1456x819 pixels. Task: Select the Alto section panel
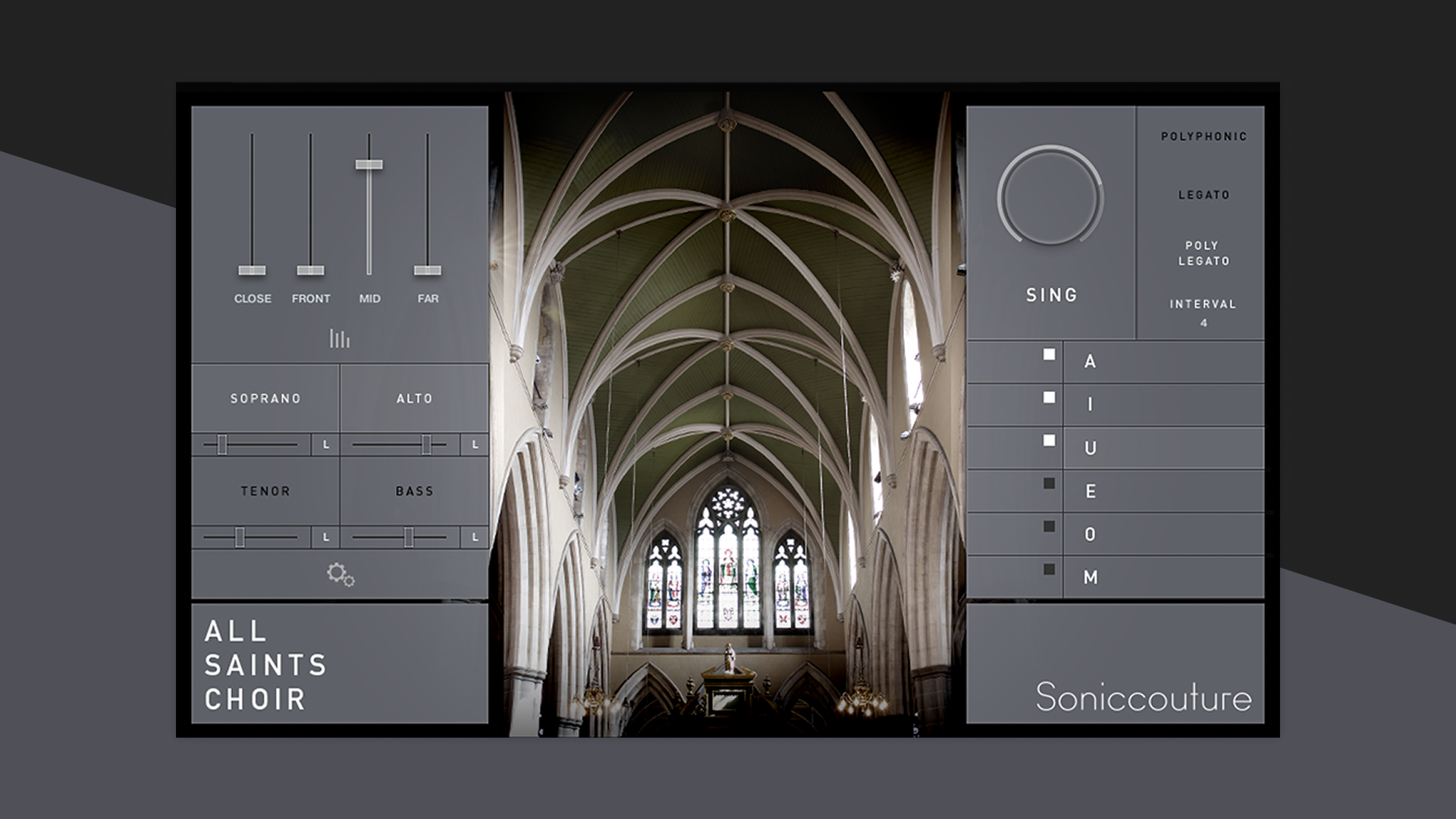pos(414,397)
